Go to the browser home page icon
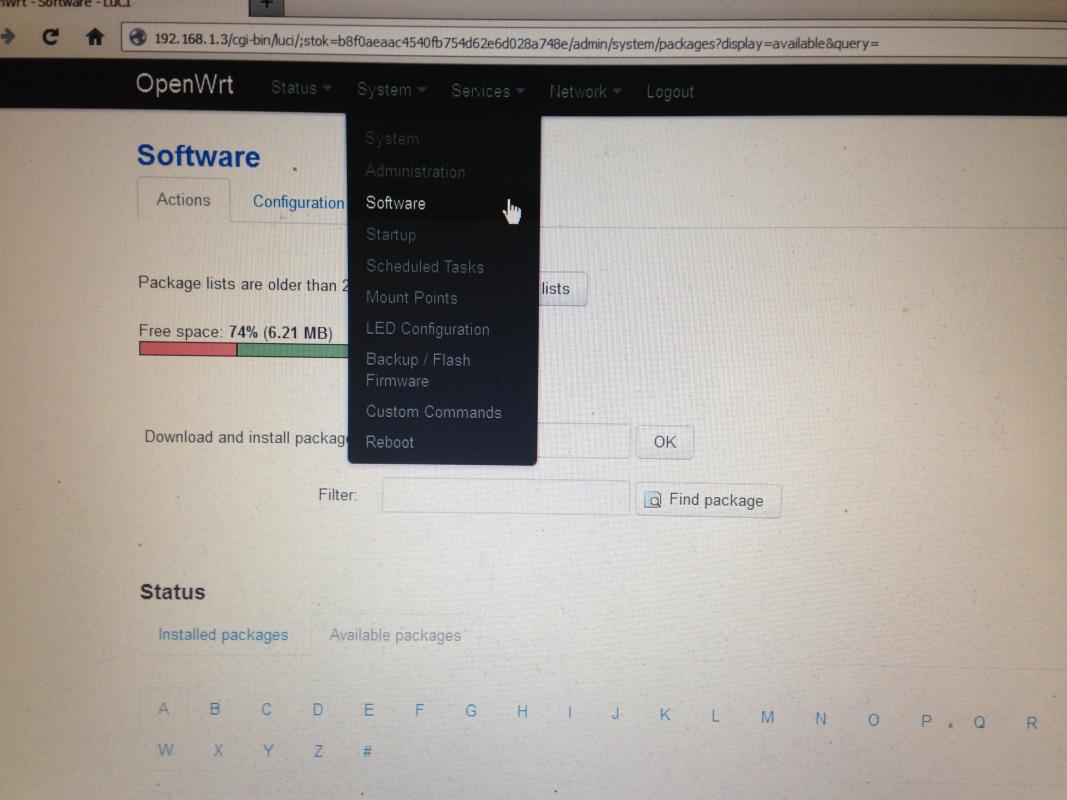Viewport: 1067px width, 800px height. [x=95, y=36]
